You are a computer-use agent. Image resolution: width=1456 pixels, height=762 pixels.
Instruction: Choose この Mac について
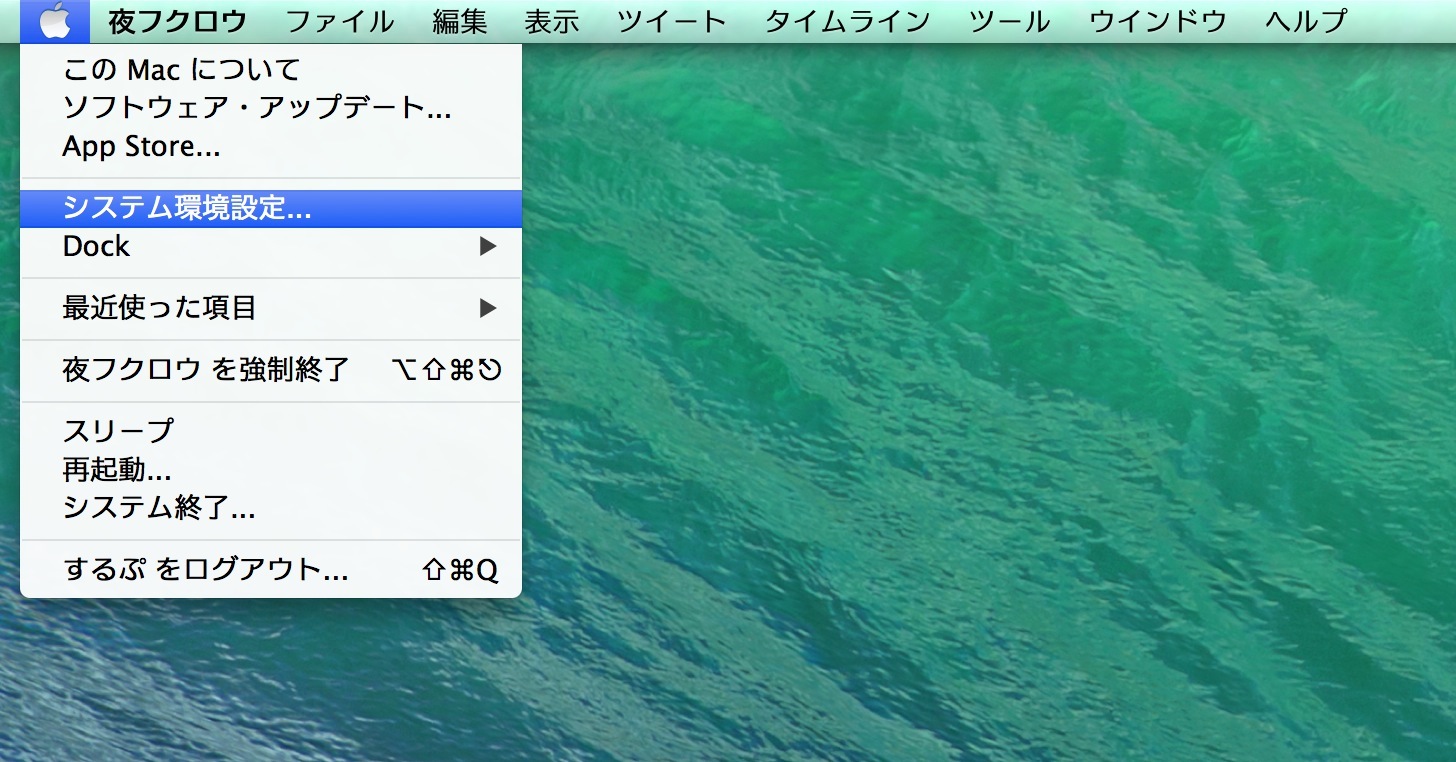[x=271, y=70]
